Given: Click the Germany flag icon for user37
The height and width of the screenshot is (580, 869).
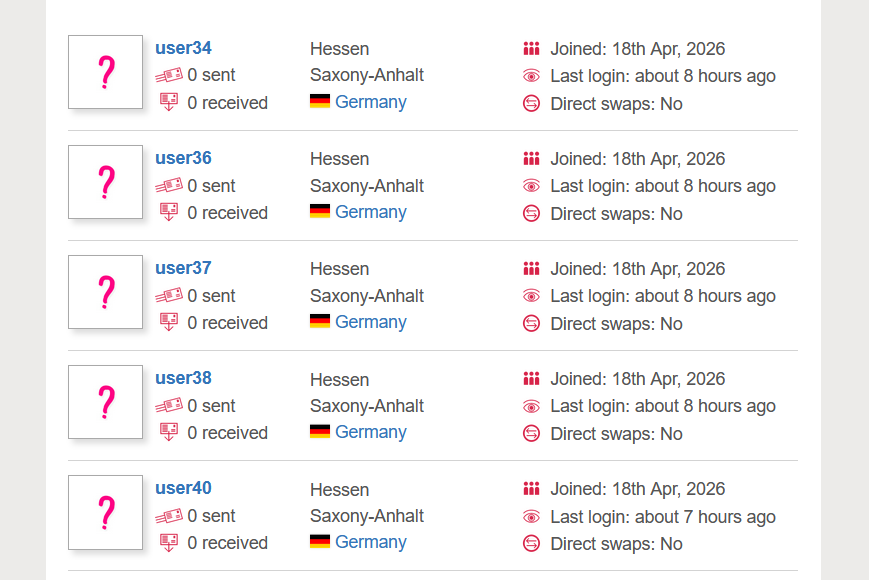Looking at the screenshot, I should coord(320,322).
